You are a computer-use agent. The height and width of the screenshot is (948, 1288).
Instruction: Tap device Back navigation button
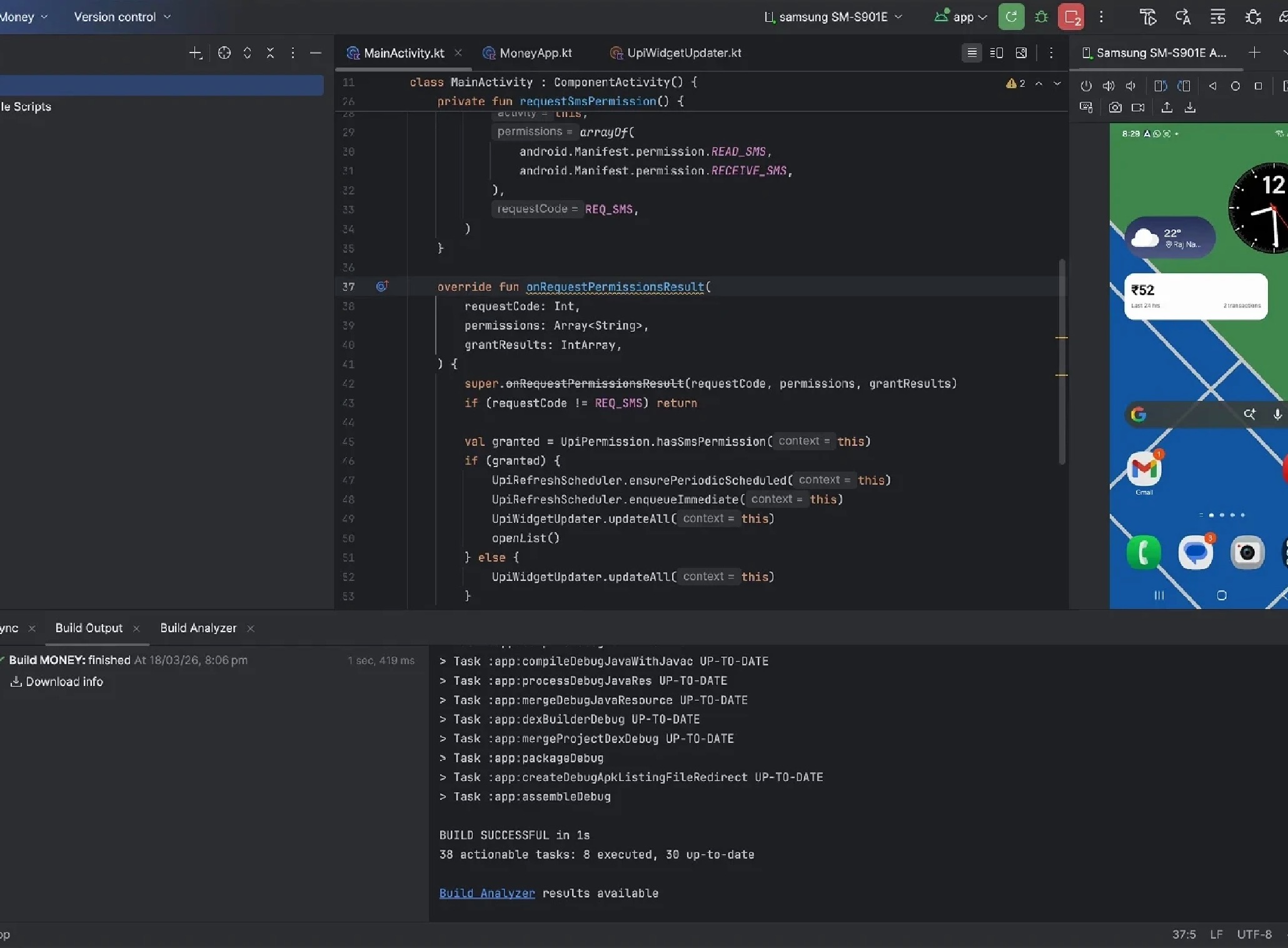point(1212,86)
